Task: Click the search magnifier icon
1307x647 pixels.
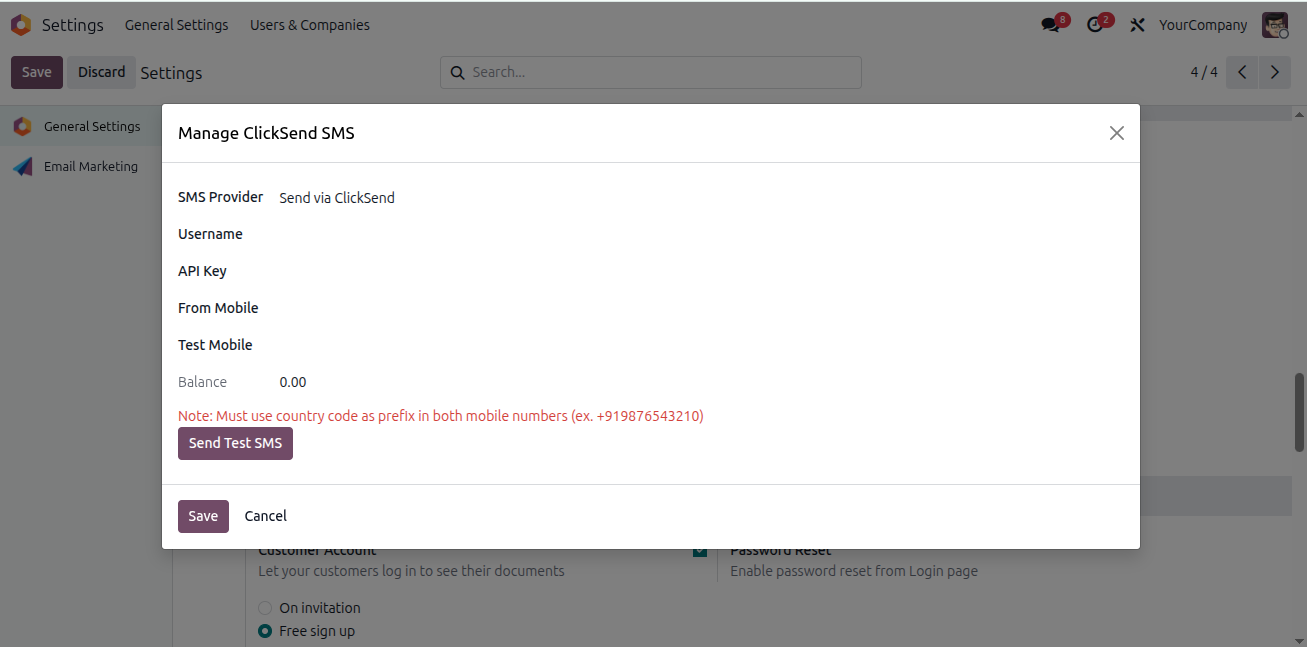Action: point(457,72)
